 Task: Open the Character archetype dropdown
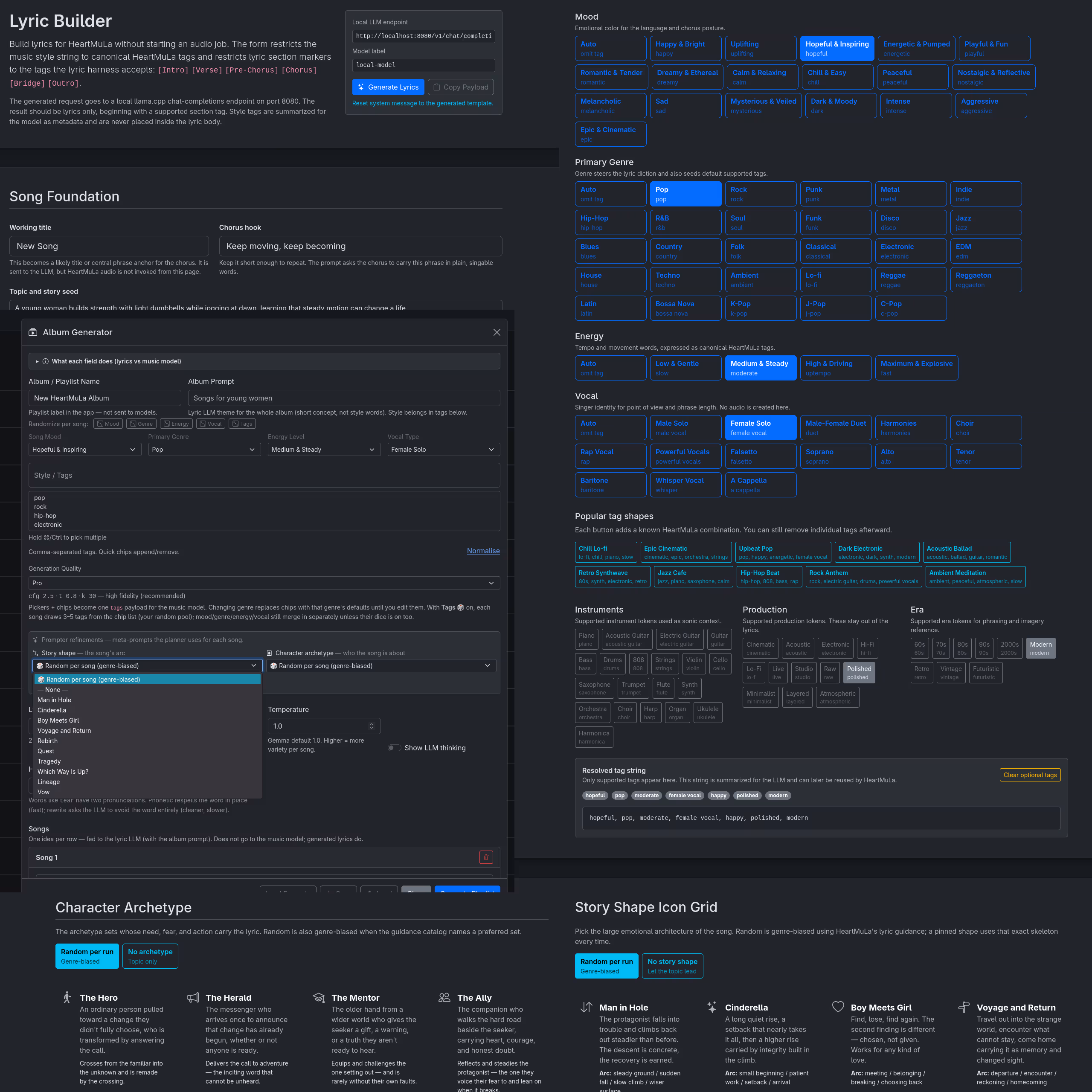381,666
